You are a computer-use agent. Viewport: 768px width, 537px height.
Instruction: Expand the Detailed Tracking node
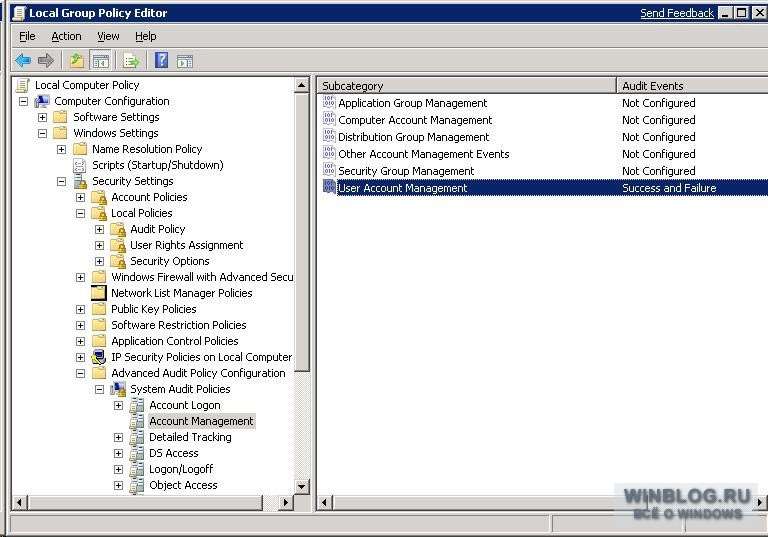click(118, 437)
